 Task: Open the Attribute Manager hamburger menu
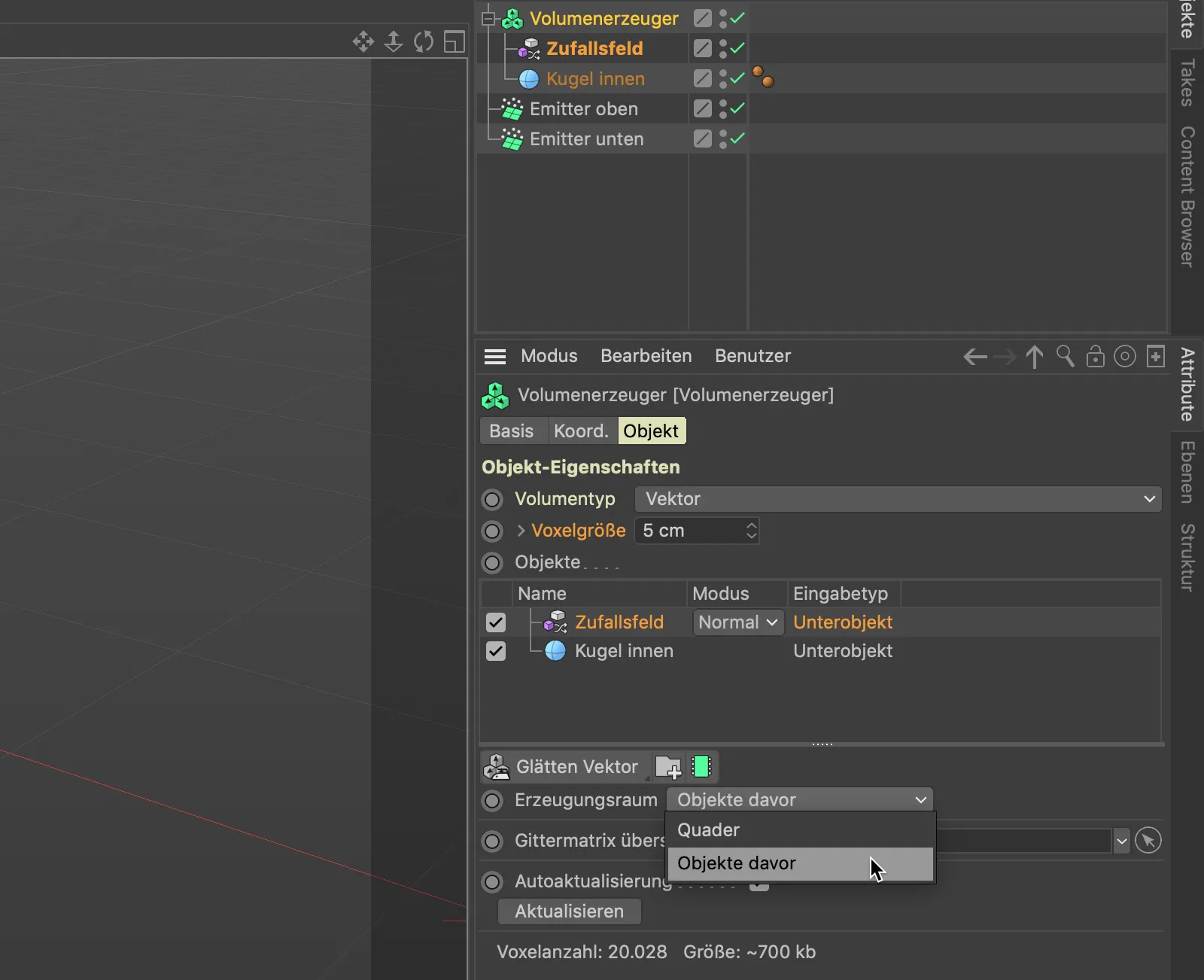[x=495, y=357]
